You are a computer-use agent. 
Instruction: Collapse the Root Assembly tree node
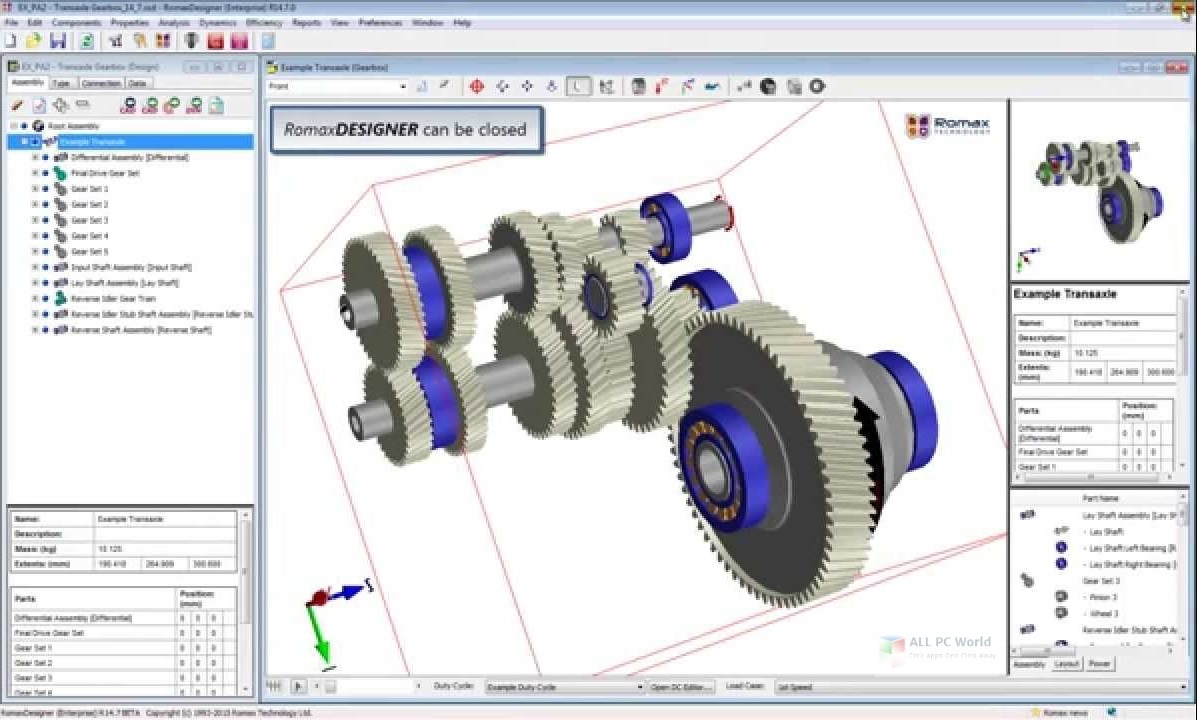click(14, 126)
